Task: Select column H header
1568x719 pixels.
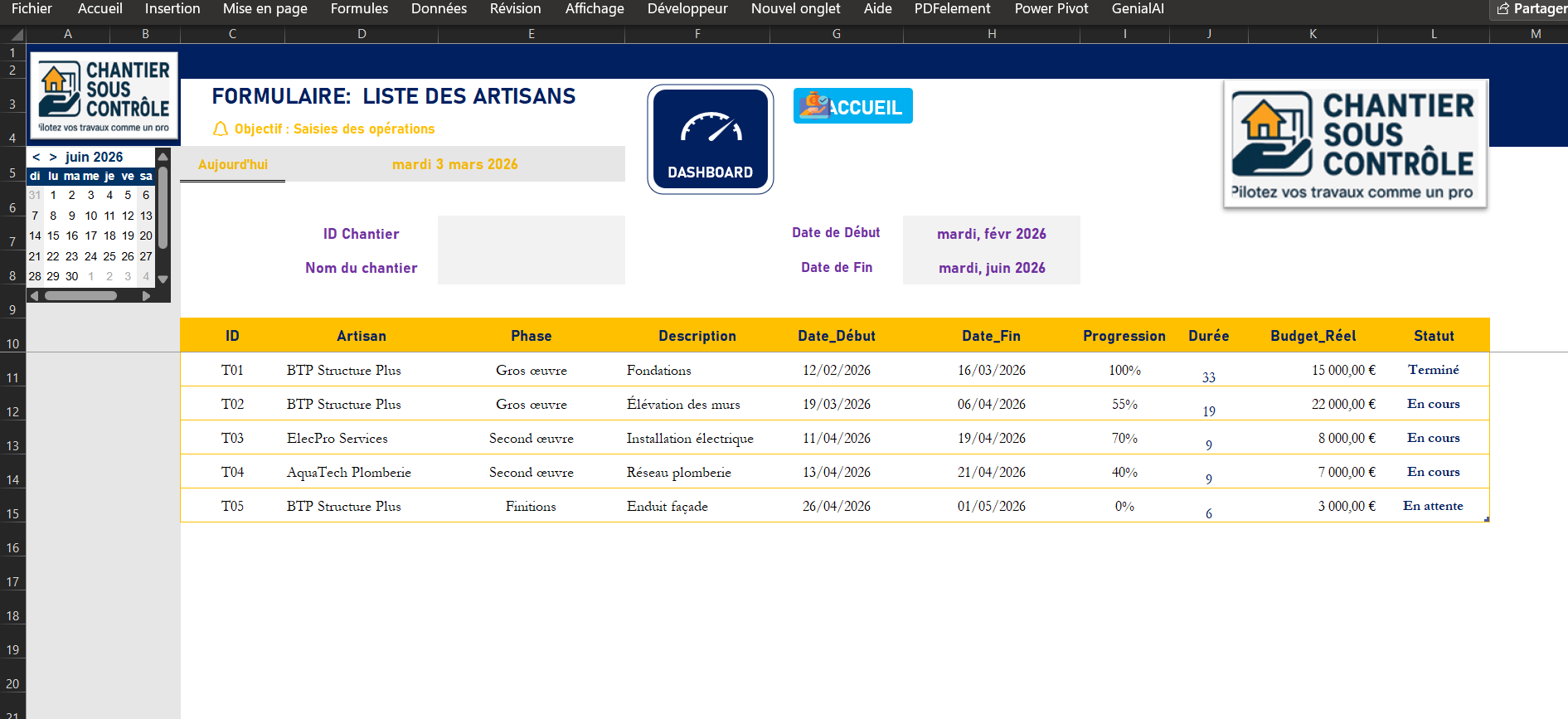Action: (992, 34)
